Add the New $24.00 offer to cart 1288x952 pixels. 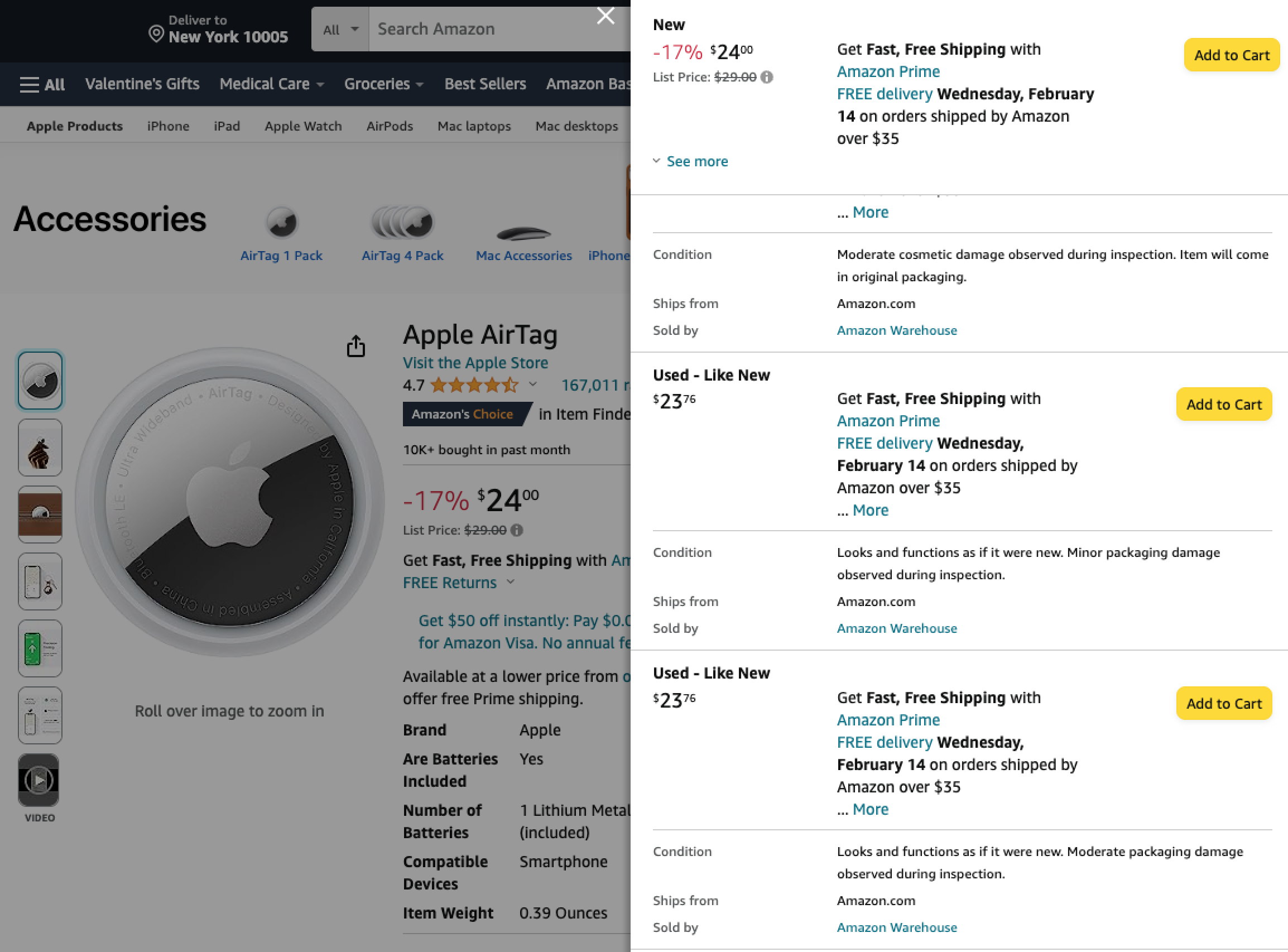click(1231, 55)
